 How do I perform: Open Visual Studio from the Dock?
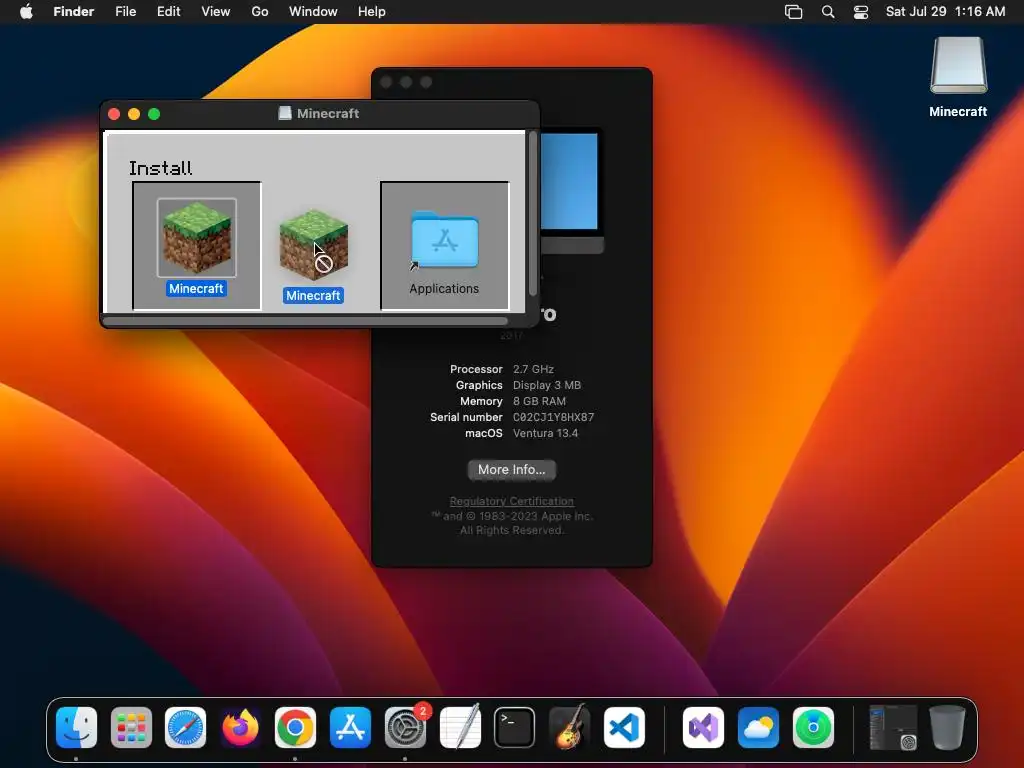[703, 727]
